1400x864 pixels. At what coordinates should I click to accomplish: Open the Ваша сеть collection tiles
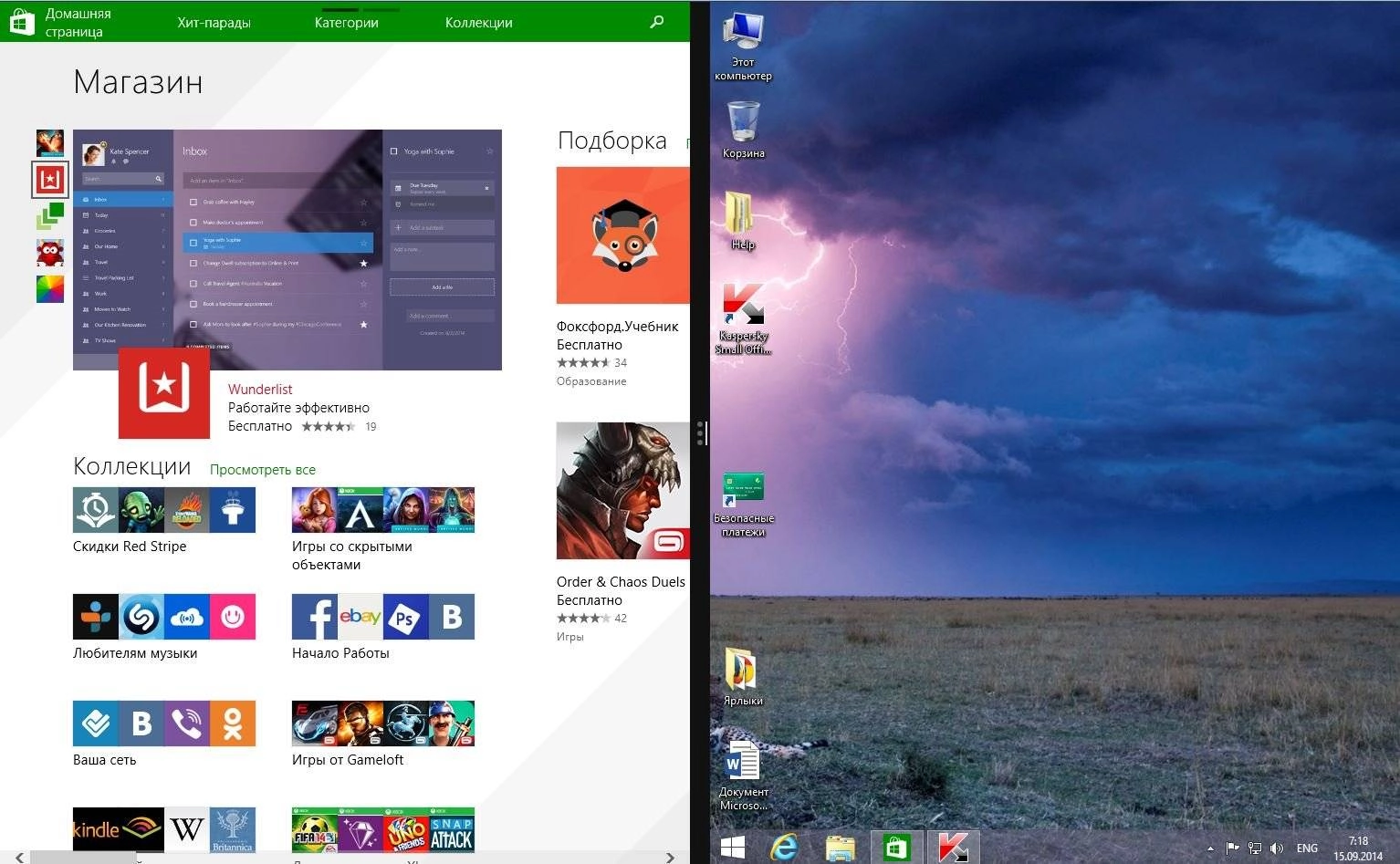coord(164,723)
